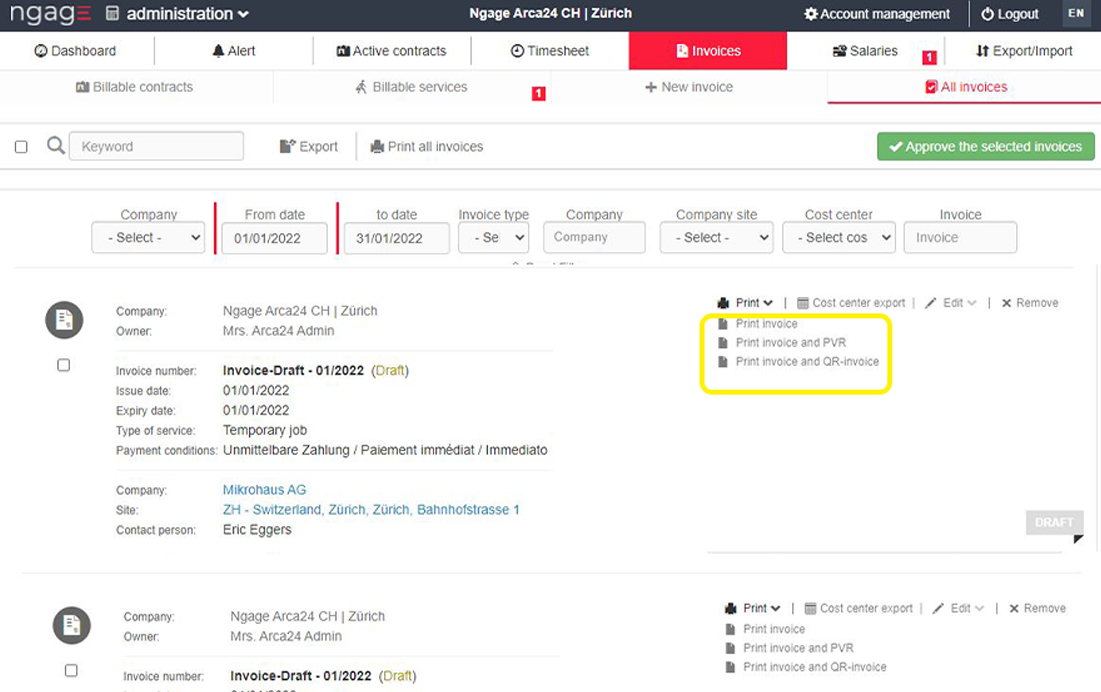Click Approve the selected invoices button

point(985,147)
